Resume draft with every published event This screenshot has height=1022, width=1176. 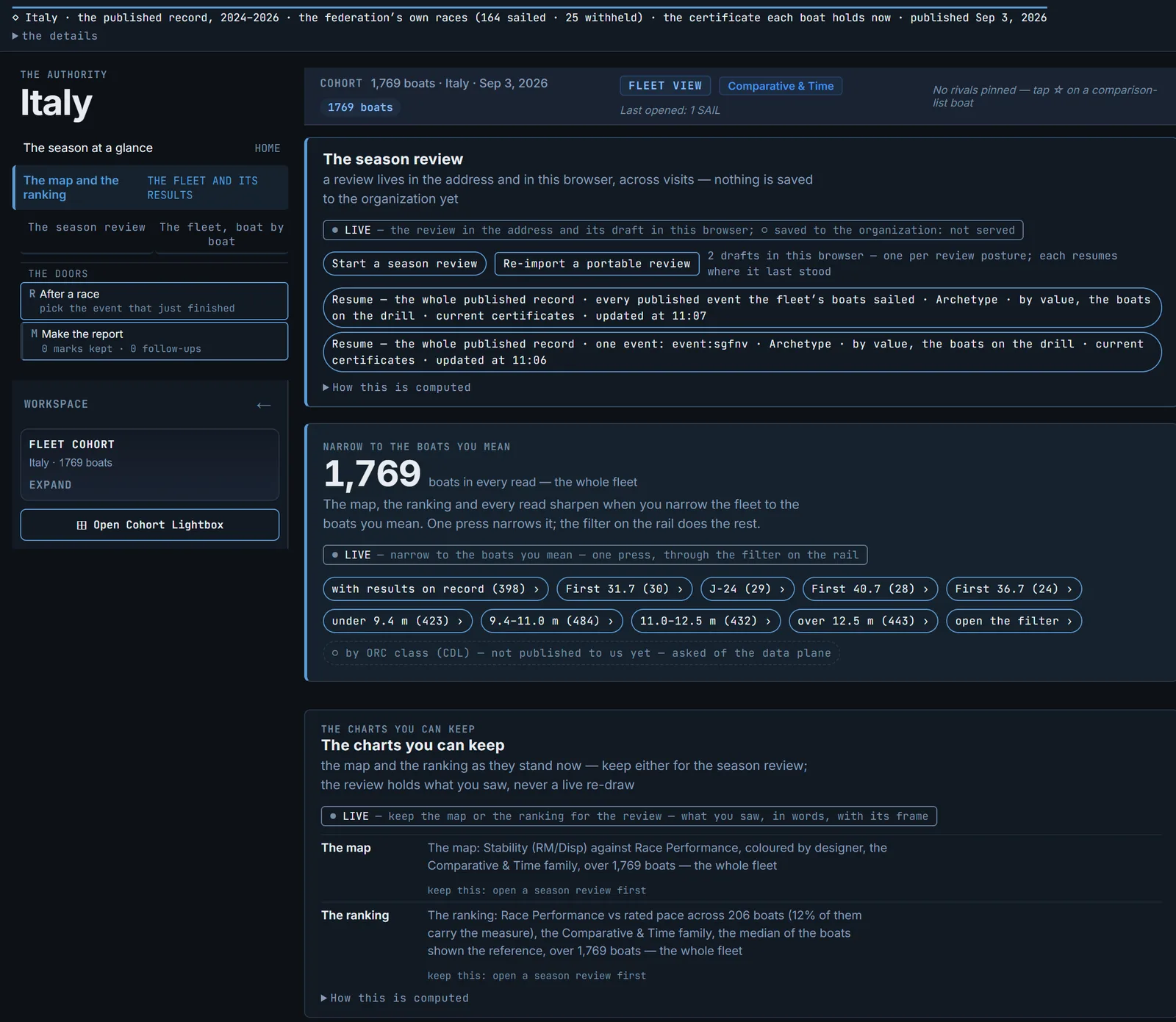pos(742,308)
